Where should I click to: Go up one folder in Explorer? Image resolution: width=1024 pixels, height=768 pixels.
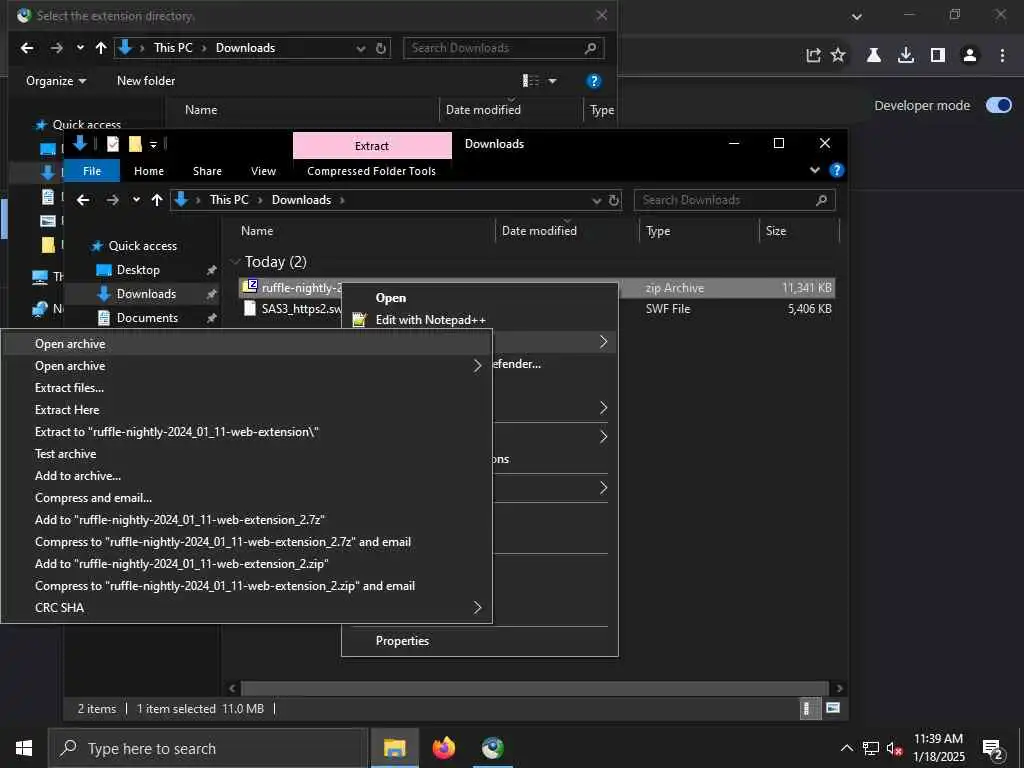[x=157, y=200]
